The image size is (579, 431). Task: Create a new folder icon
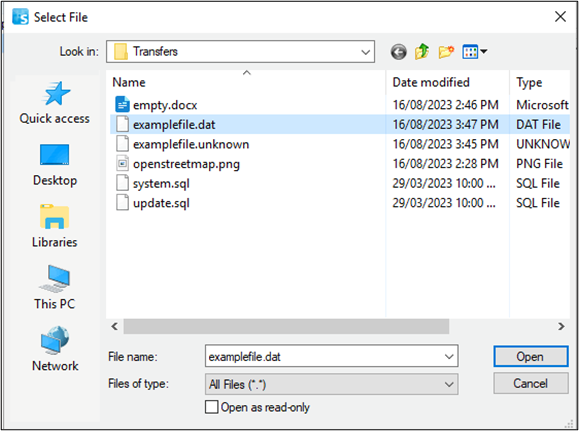[446, 52]
